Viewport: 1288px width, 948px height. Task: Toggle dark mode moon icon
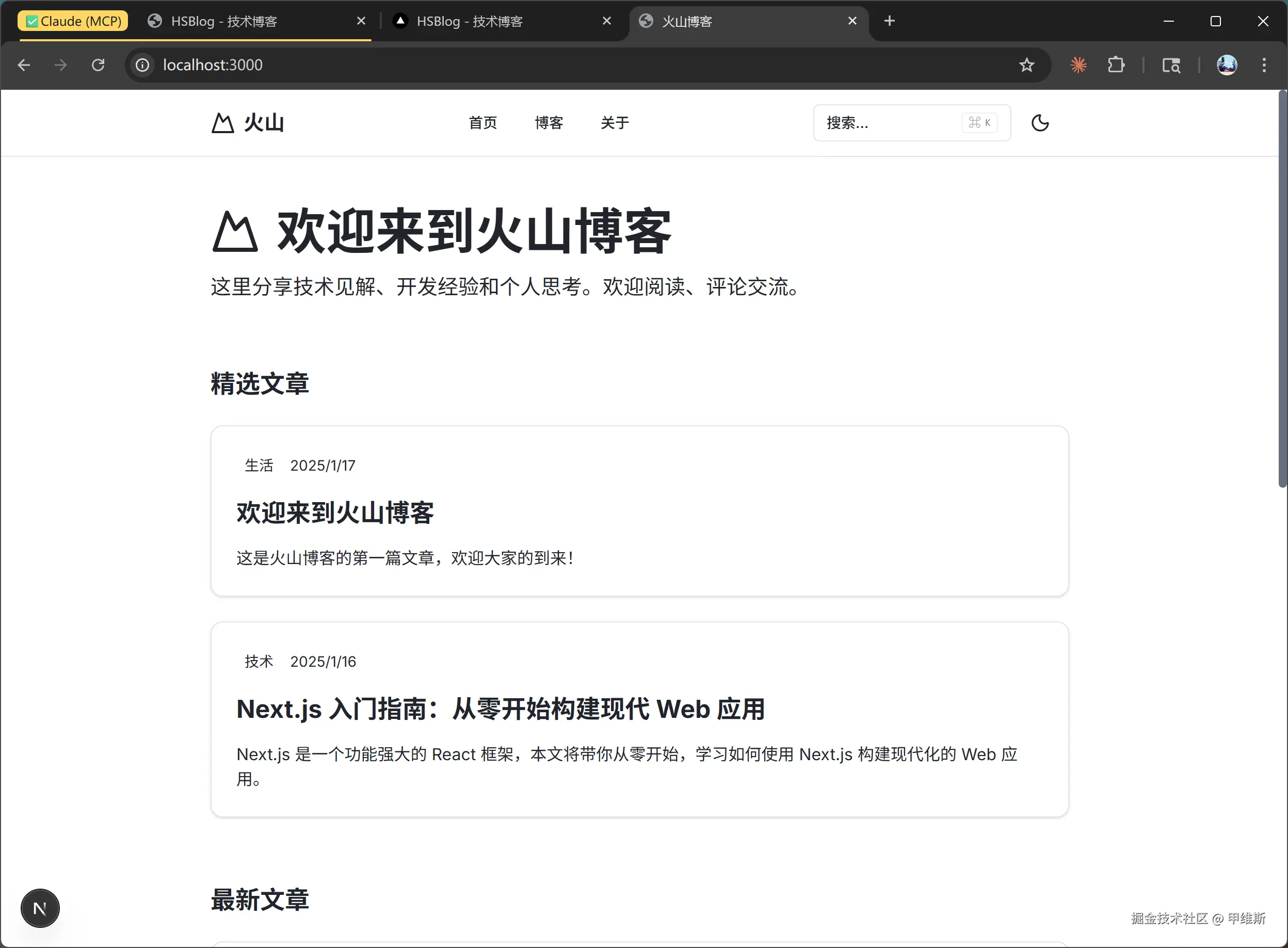tap(1040, 123)
